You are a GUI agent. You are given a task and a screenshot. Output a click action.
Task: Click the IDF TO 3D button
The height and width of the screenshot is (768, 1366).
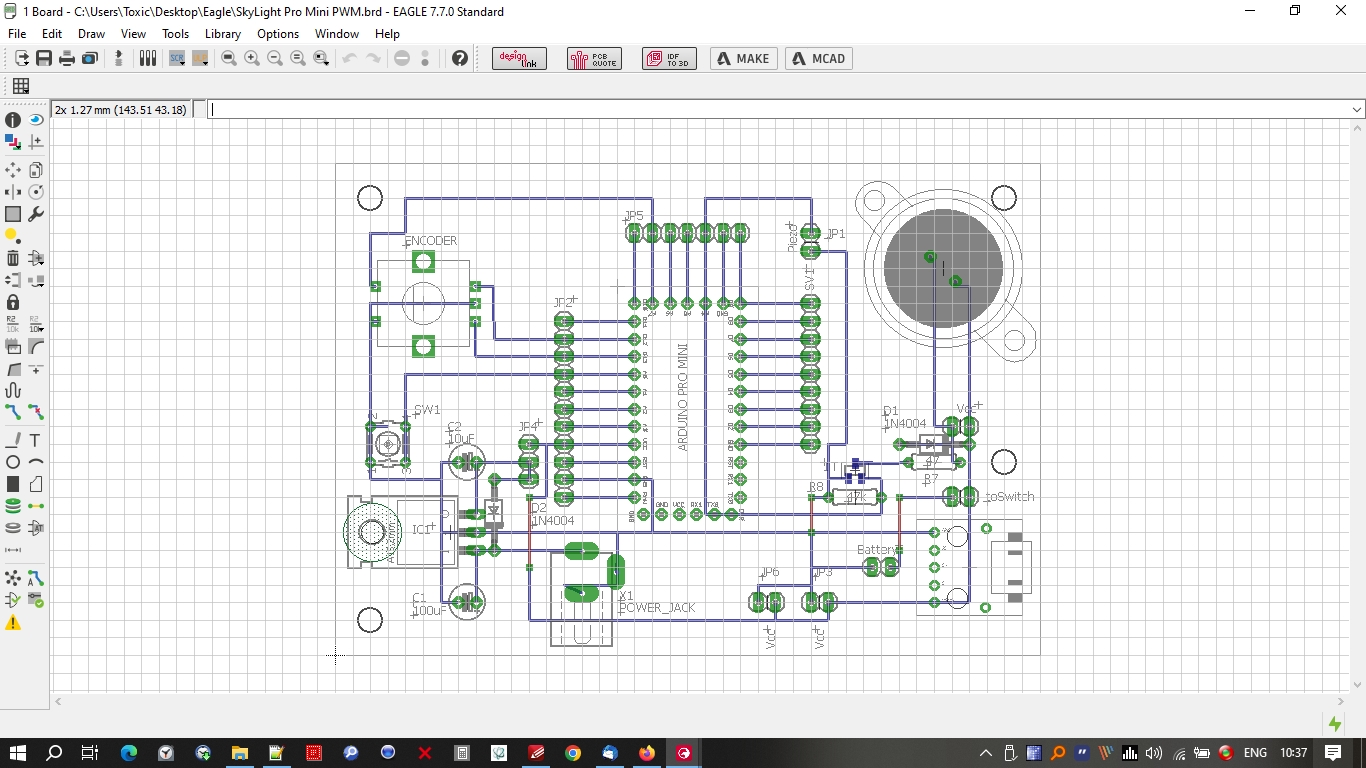tap(669, 59)
